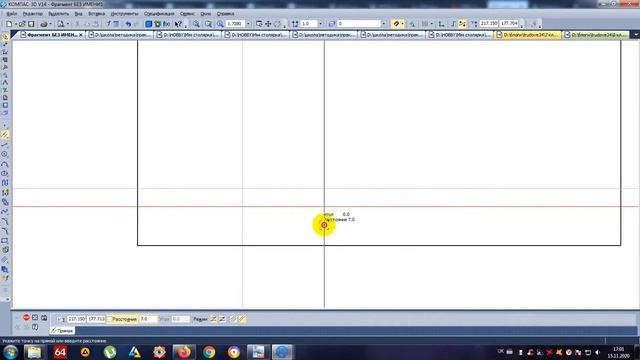Image resolution: width=640 pixels, height=360 pixels.
Task: Click the Local coordinate system icon
Action: point(441,24)
